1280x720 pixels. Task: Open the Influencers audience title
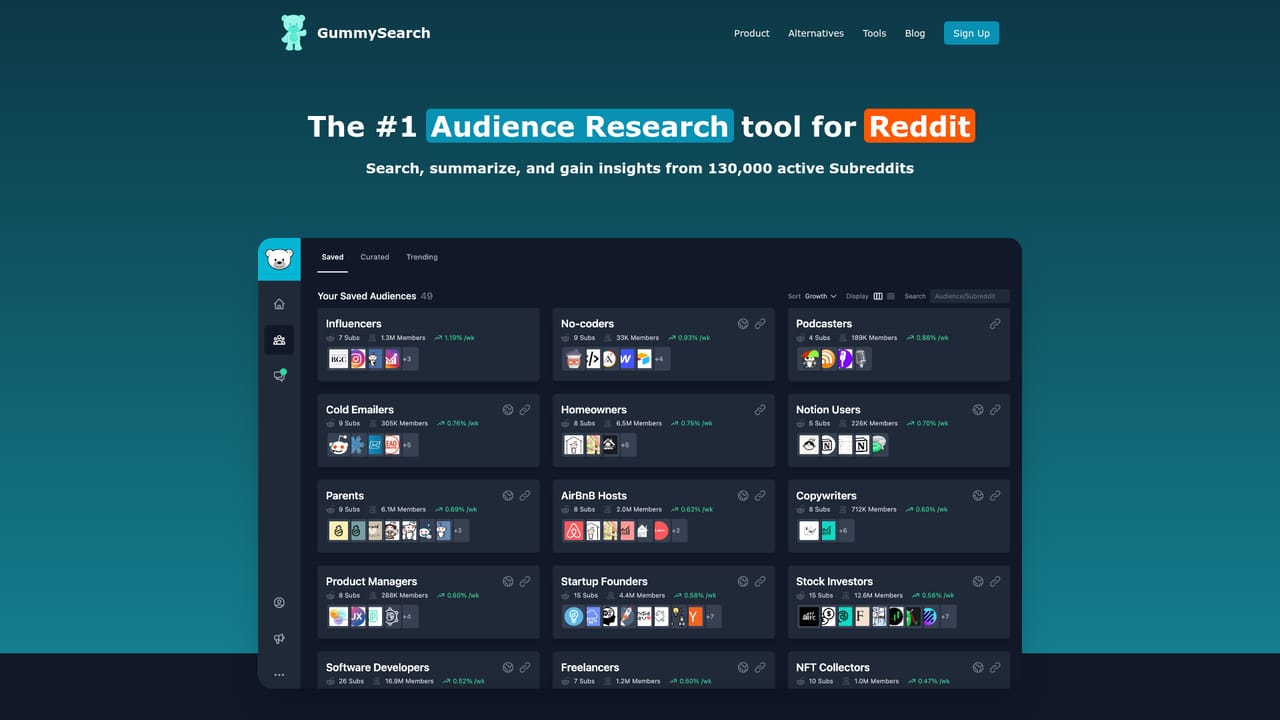click(x=354, y=324)
